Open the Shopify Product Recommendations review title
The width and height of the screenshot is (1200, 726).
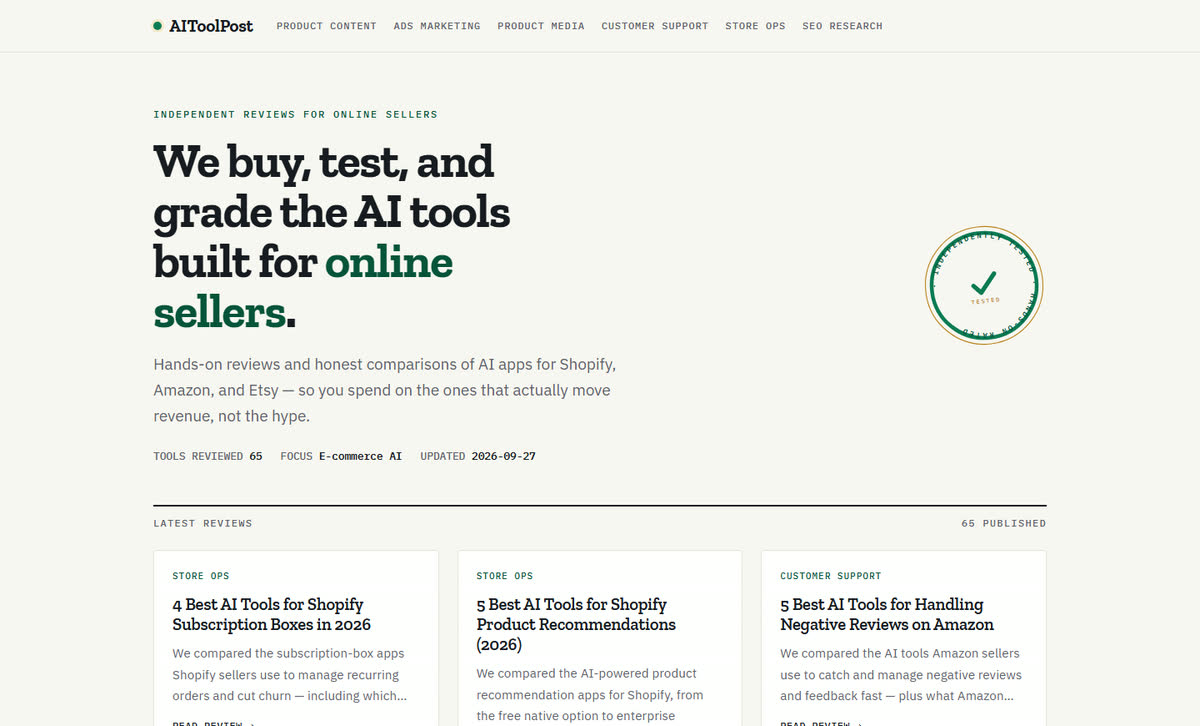click(576, 624)
